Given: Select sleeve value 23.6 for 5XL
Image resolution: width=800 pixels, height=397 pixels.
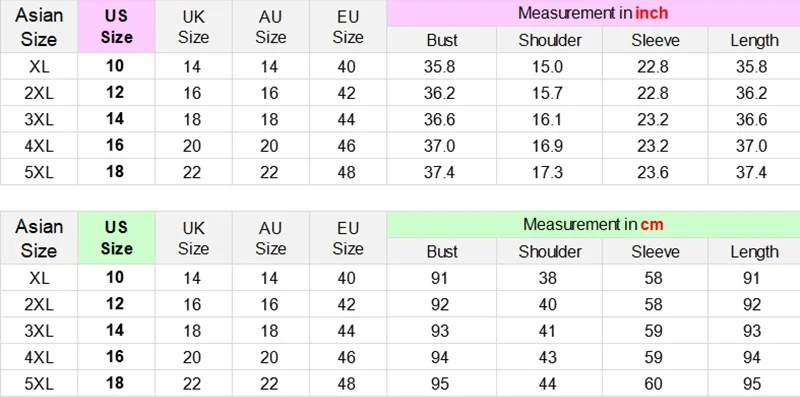Looking at the screenshot, I should [653, 172].
